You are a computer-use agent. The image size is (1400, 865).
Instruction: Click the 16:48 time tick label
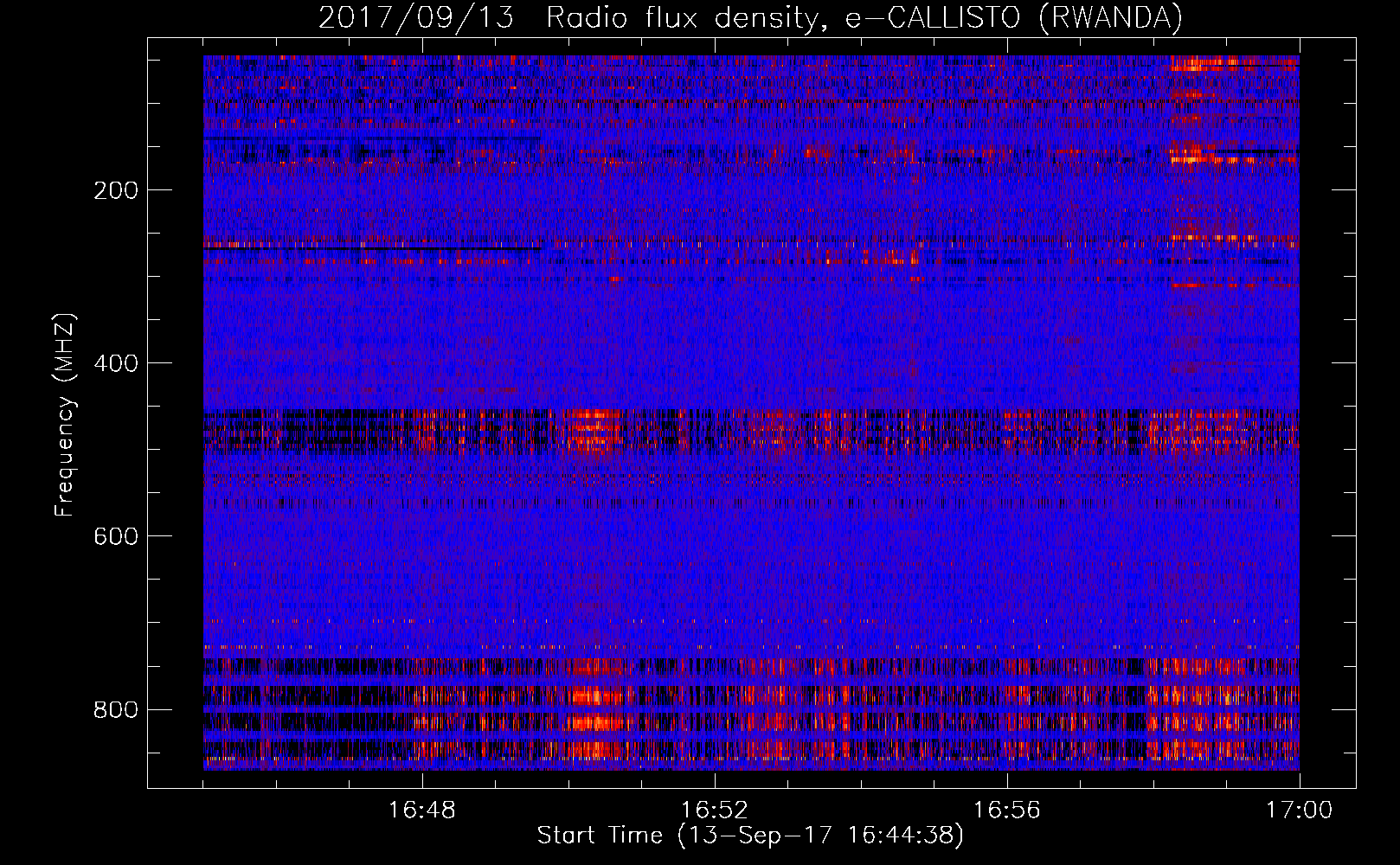pyautogui.click(x=422, y=810)
